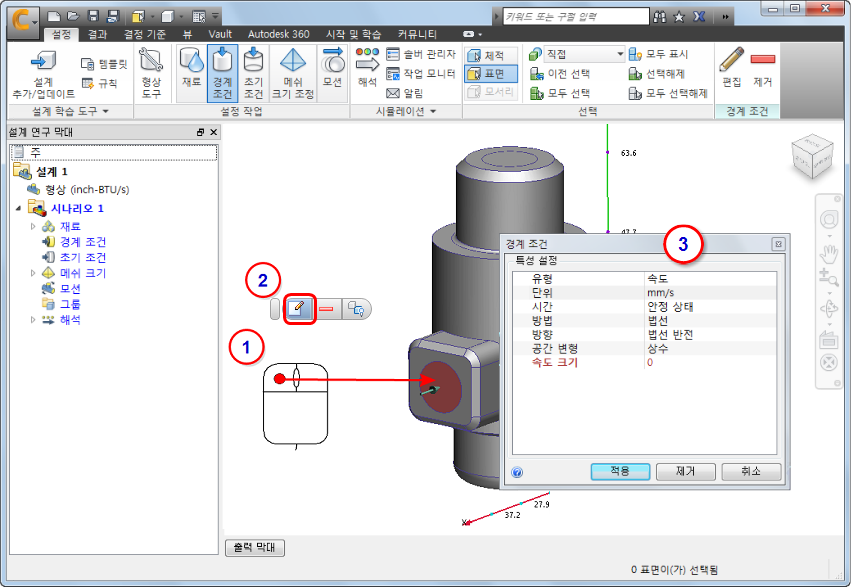
Task: Click 선택해제
Action: (657, 74)
